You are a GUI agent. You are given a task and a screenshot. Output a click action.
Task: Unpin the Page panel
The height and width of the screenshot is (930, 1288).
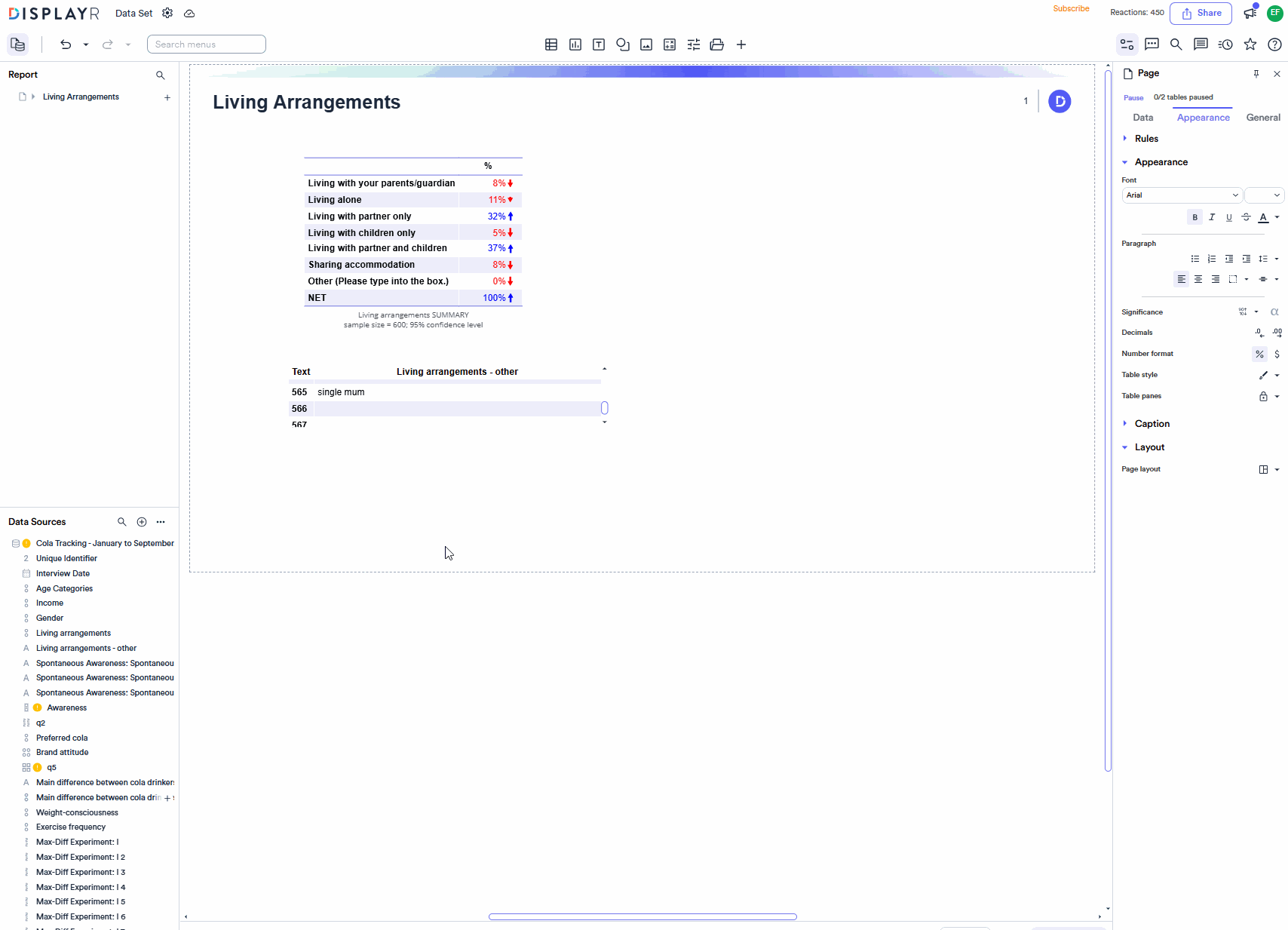(1256, 73)
